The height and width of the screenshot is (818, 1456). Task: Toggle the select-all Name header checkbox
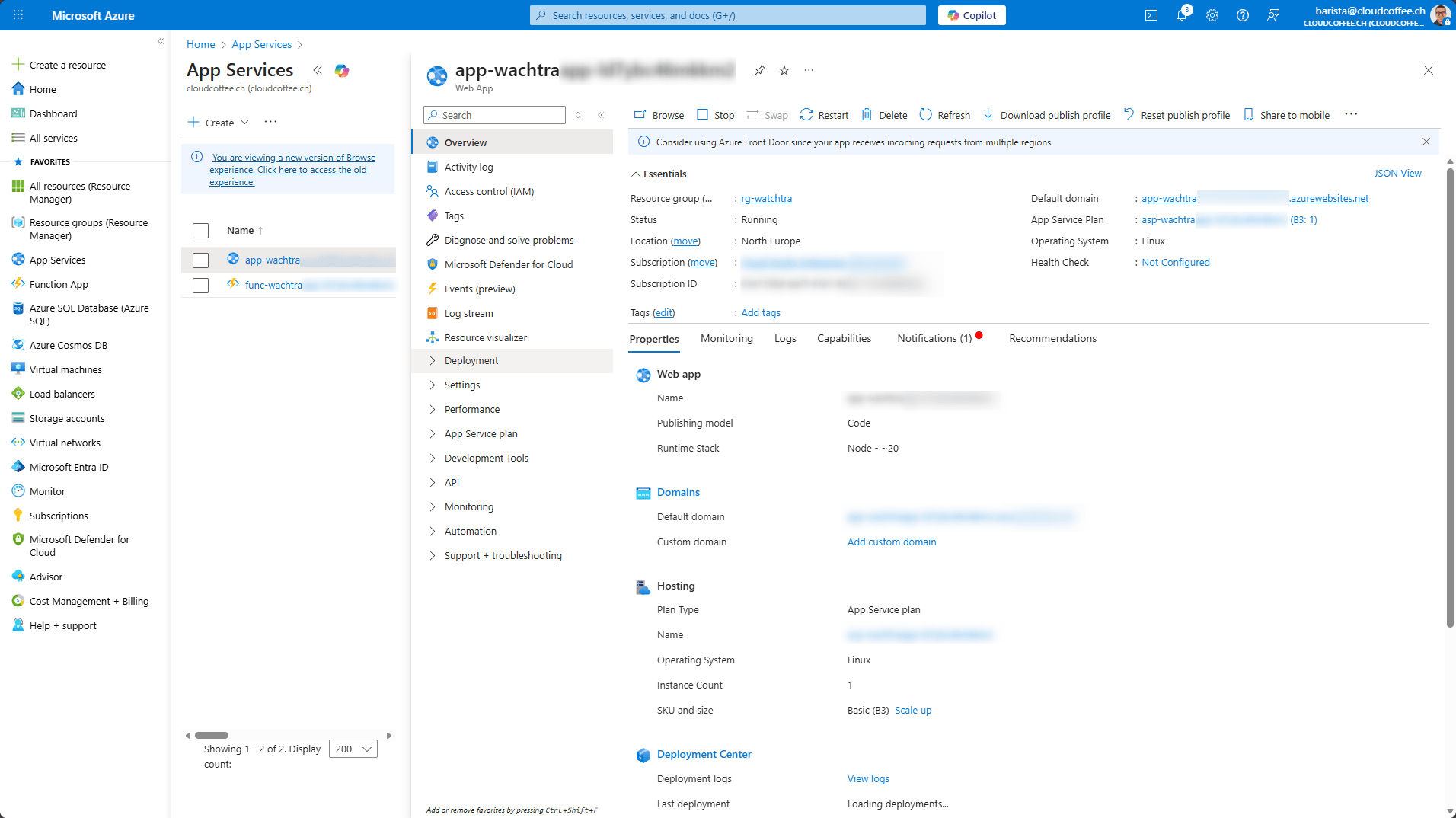pos(200,231)
